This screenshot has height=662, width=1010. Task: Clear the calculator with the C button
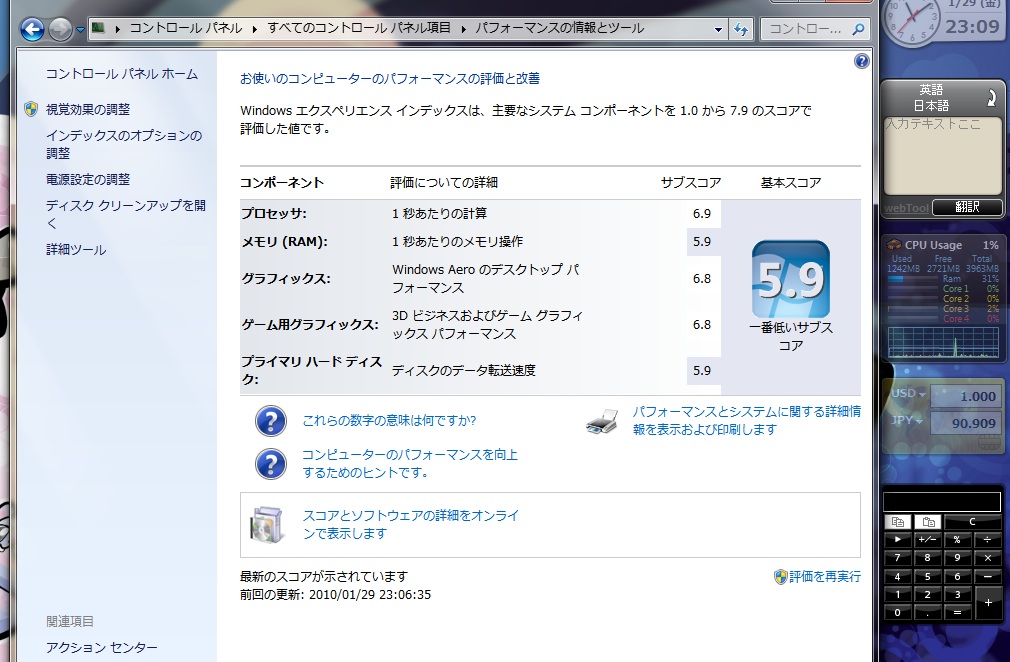tap(973, 522)
